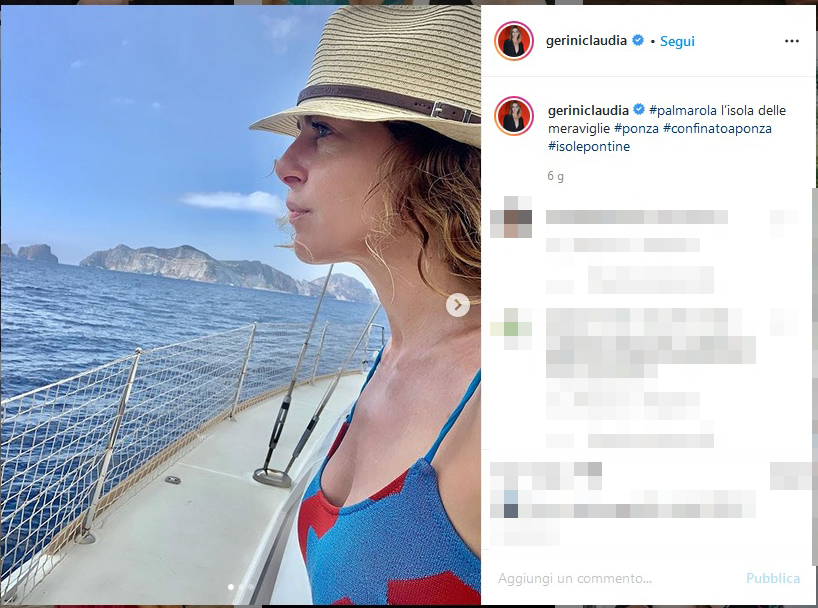Open the #ponza hashtag

click(x=636, y=128)
